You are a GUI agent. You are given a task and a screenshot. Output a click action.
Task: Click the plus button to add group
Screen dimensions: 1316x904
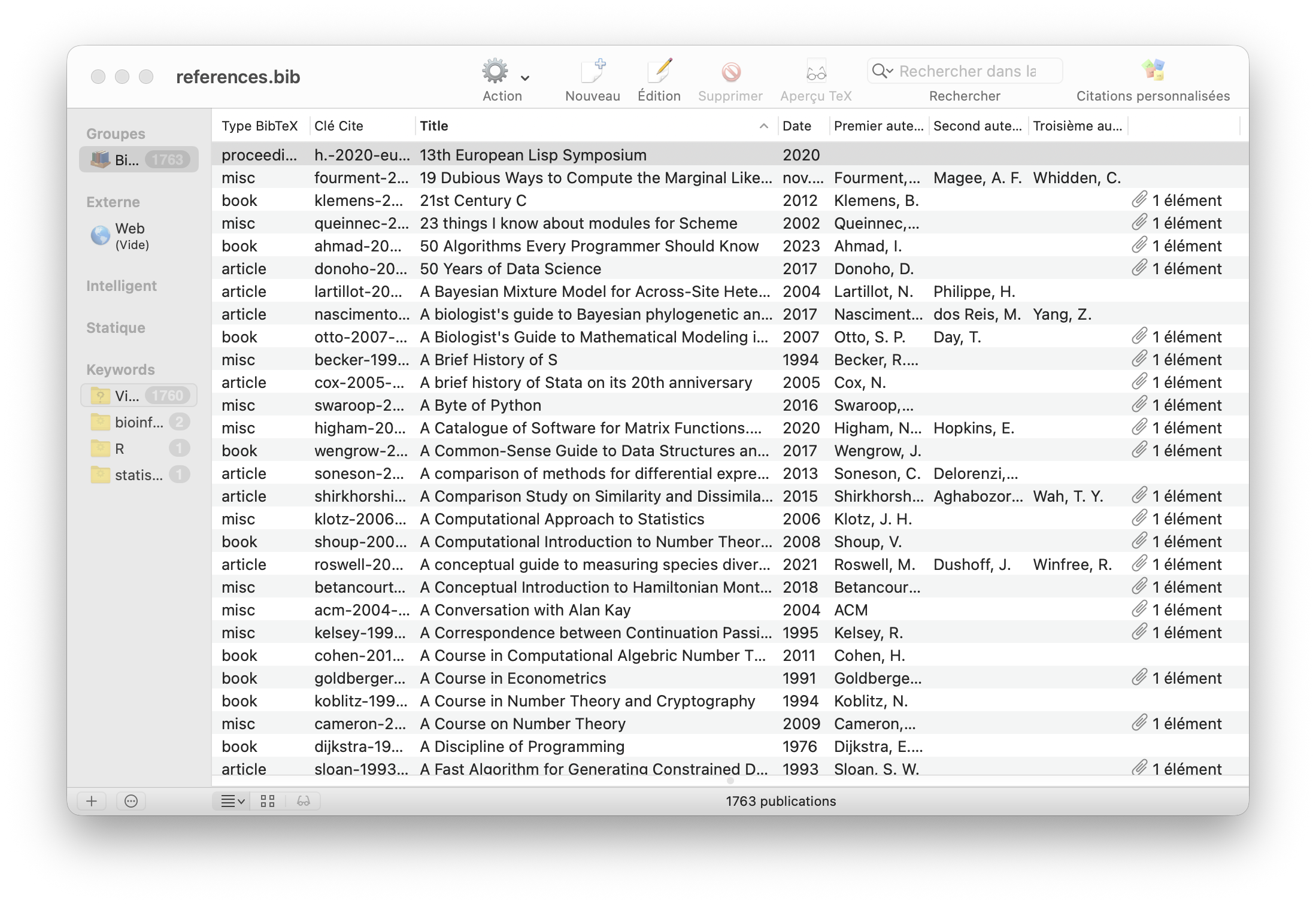click(92, 801)
